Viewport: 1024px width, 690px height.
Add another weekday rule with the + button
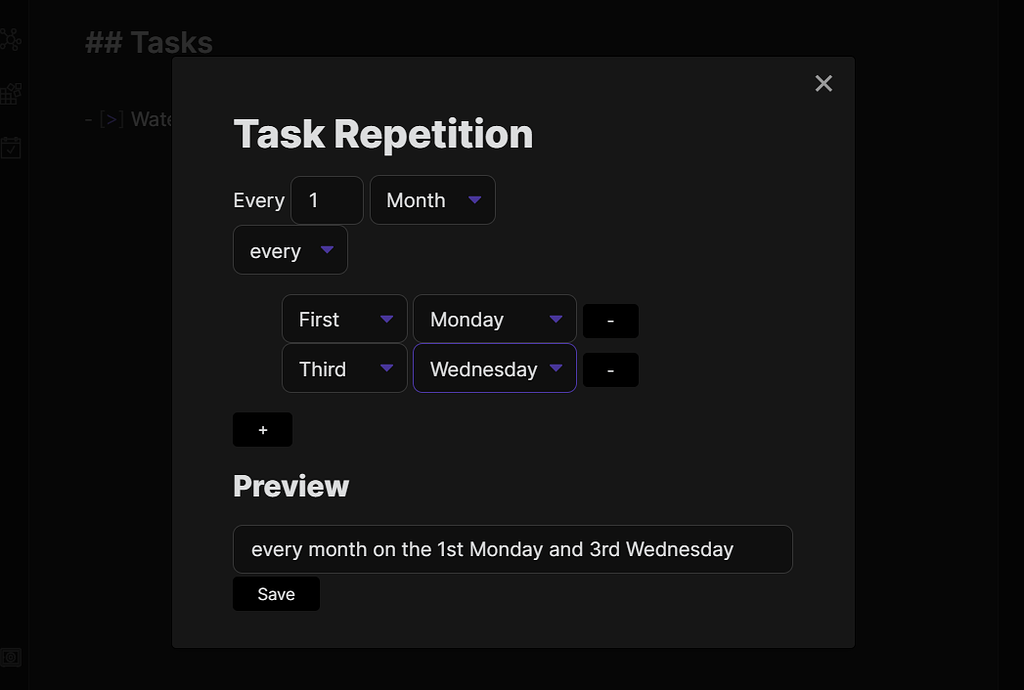coord(262,429)
